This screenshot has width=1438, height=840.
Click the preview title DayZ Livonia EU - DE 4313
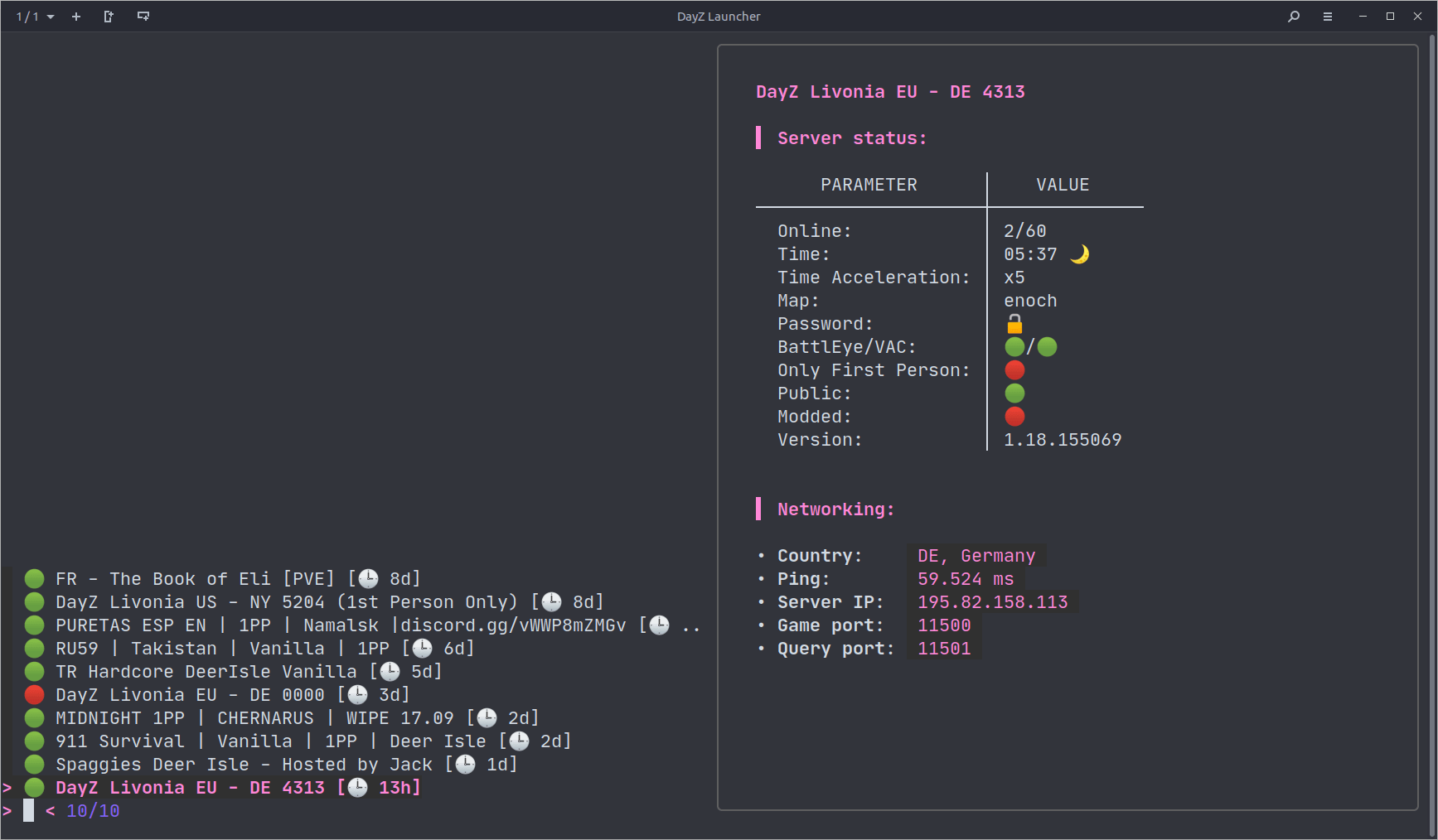890,92
